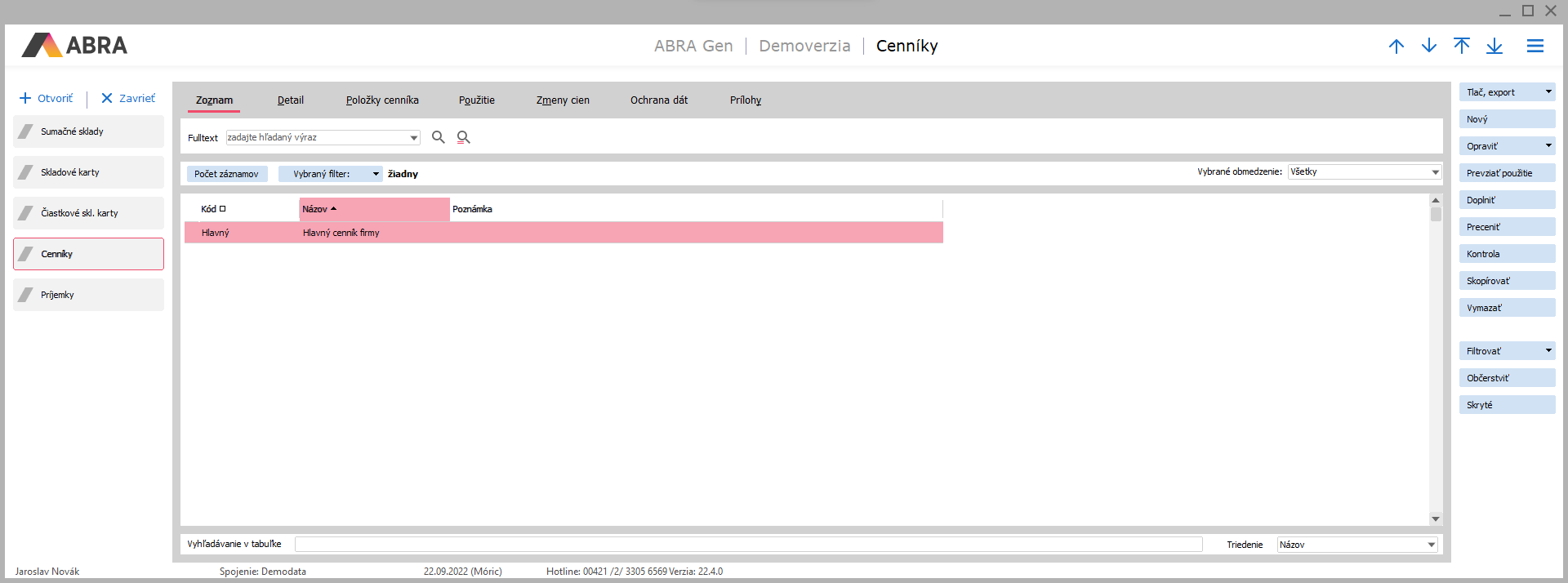1568x583 pixels.
Task: Jump to first record arrow icon
Action: click(x=1462, y=47)
